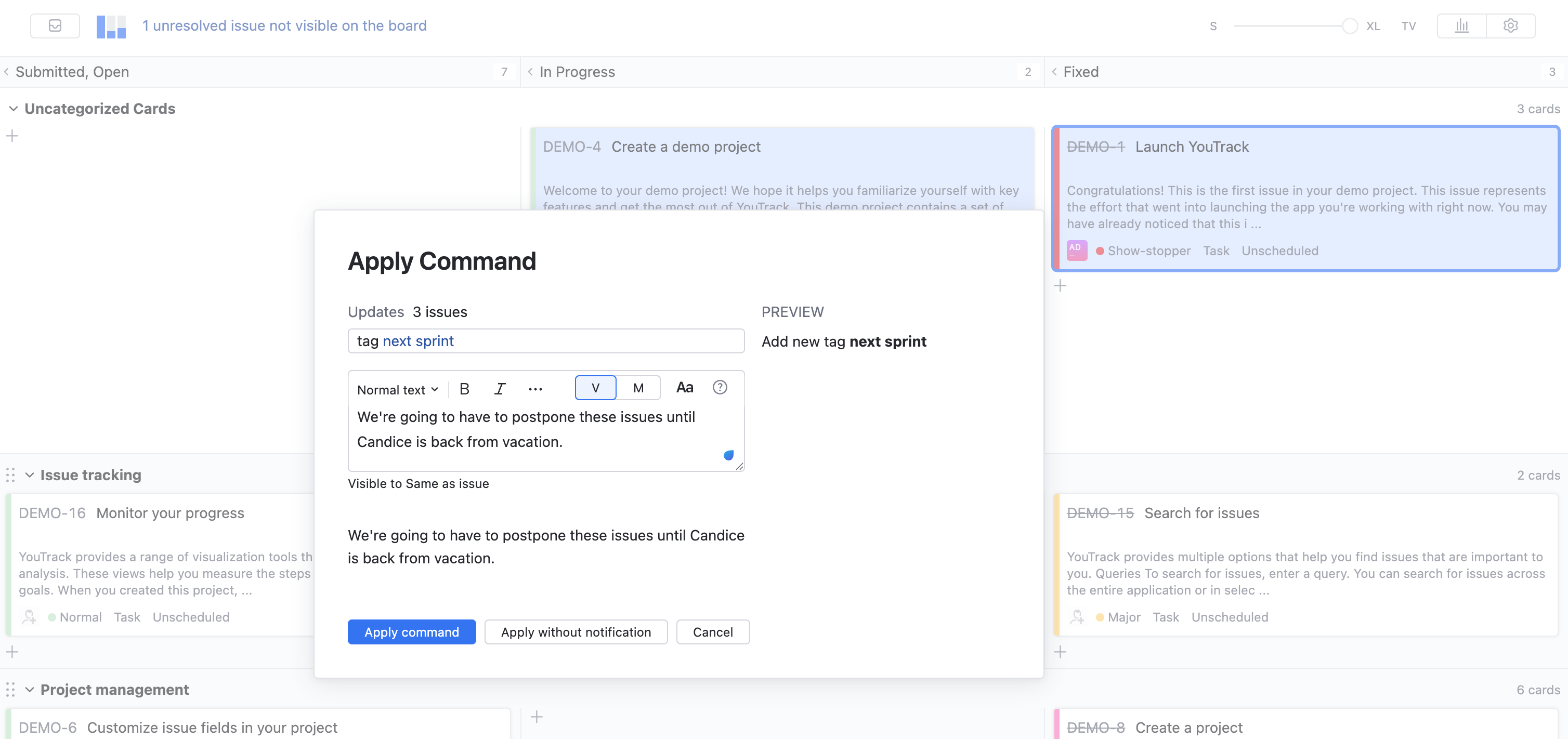Image resolution: width=1568 pixels, height=739 pixels.
Task: Switch editor to Markdown mode (M)
Action: tap(638, 388)
